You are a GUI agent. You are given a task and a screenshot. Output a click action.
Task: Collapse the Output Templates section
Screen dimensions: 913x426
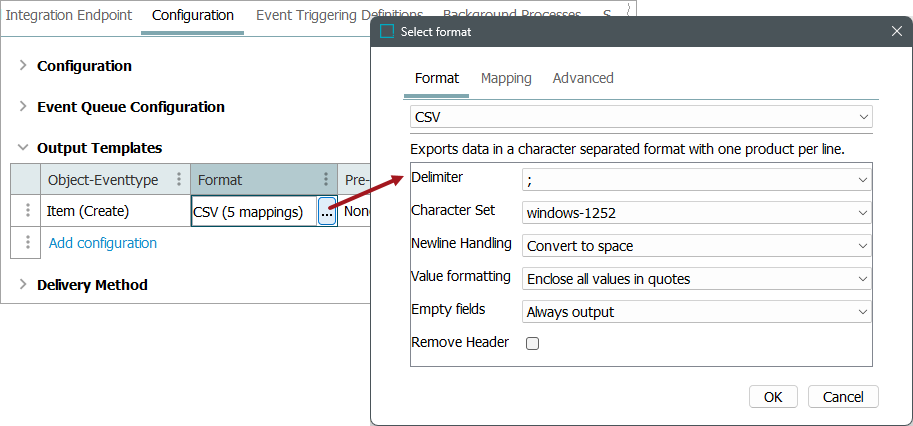click(x=23, y=148)
